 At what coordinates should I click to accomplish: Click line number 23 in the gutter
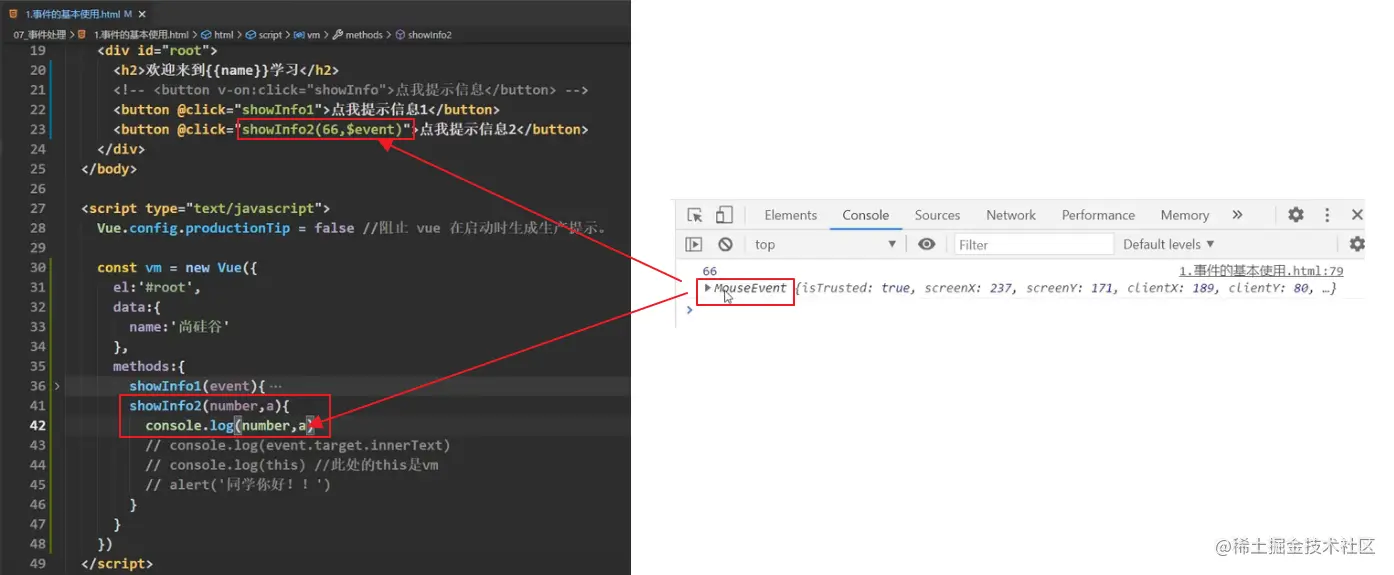pyautogui.click(x=37, y=129)
